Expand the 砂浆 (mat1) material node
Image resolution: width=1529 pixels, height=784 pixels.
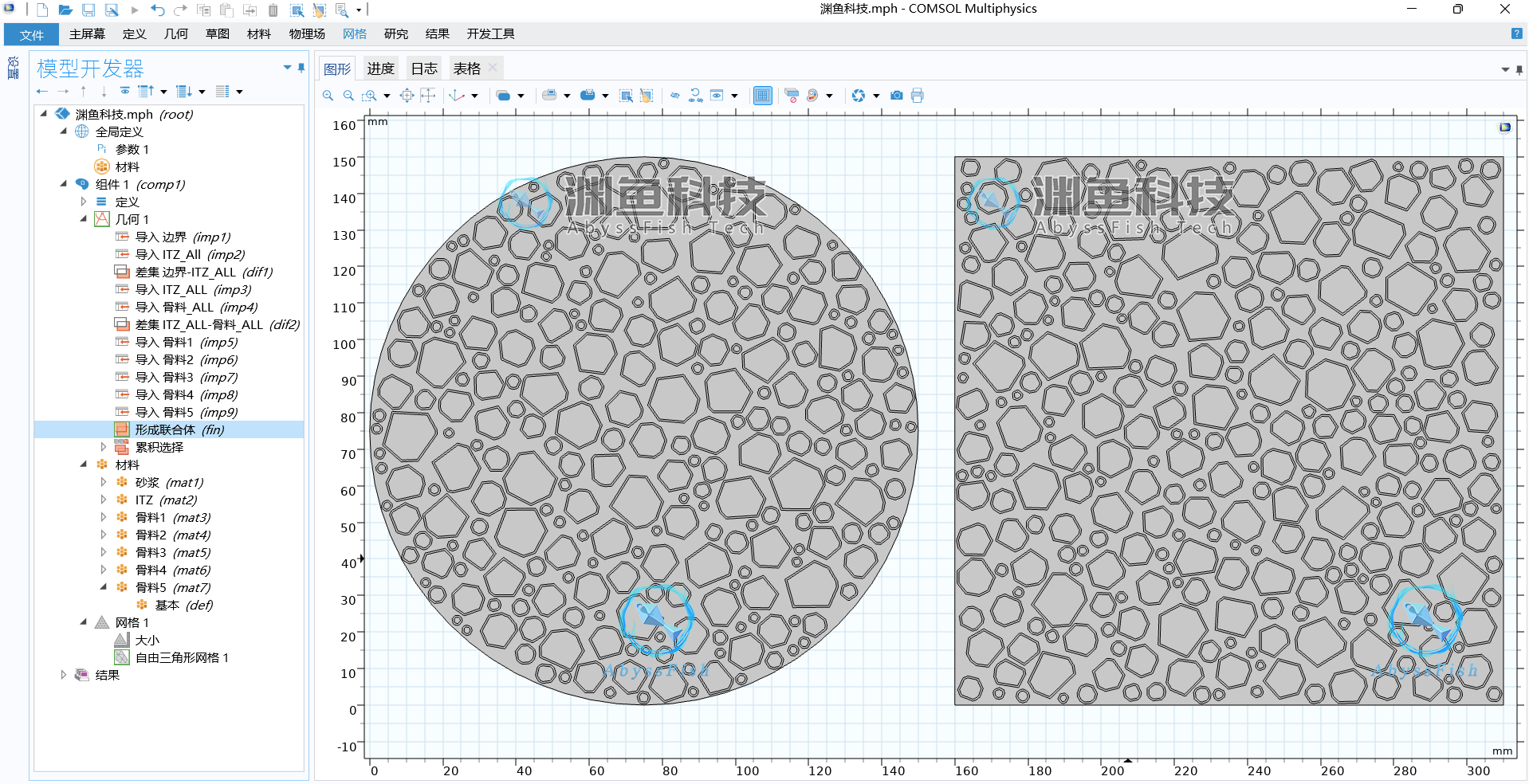[104, 482]
